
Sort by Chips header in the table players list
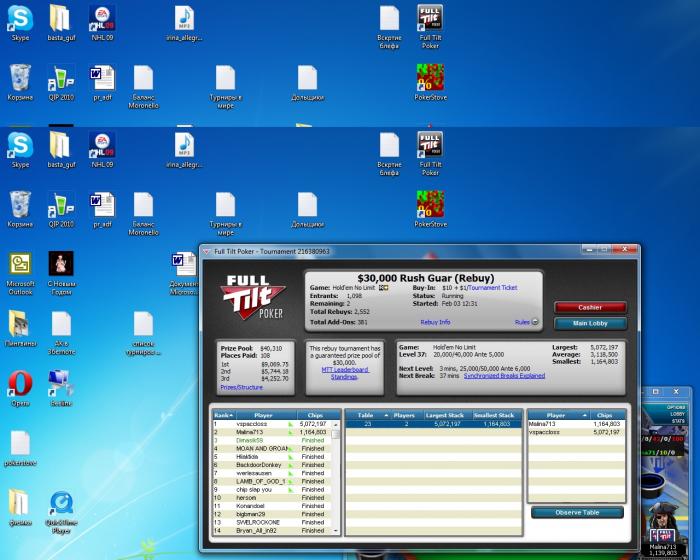605,415
